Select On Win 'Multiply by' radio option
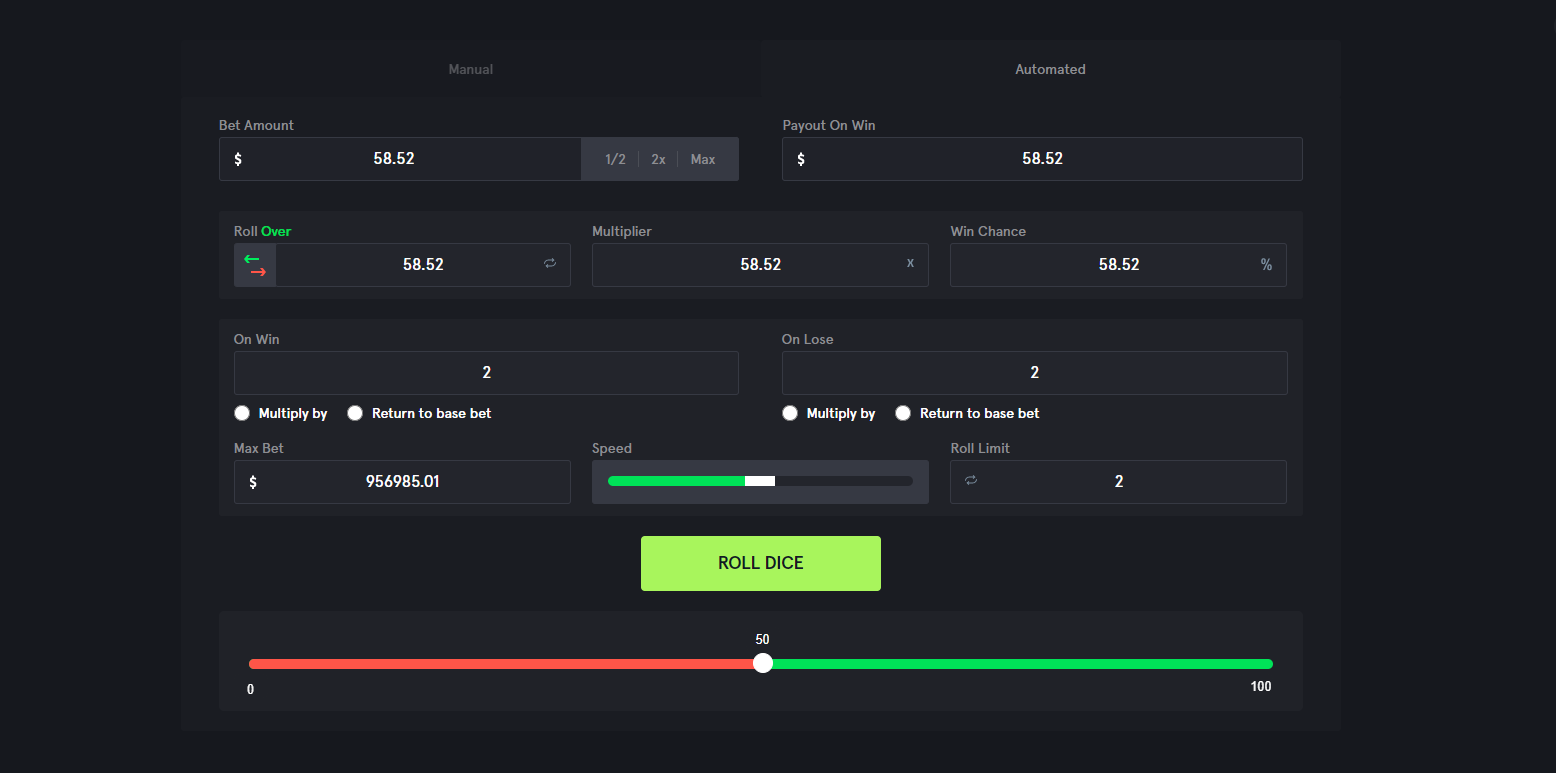The height and width of the screenshot is (773, 1556). (242, 413)
